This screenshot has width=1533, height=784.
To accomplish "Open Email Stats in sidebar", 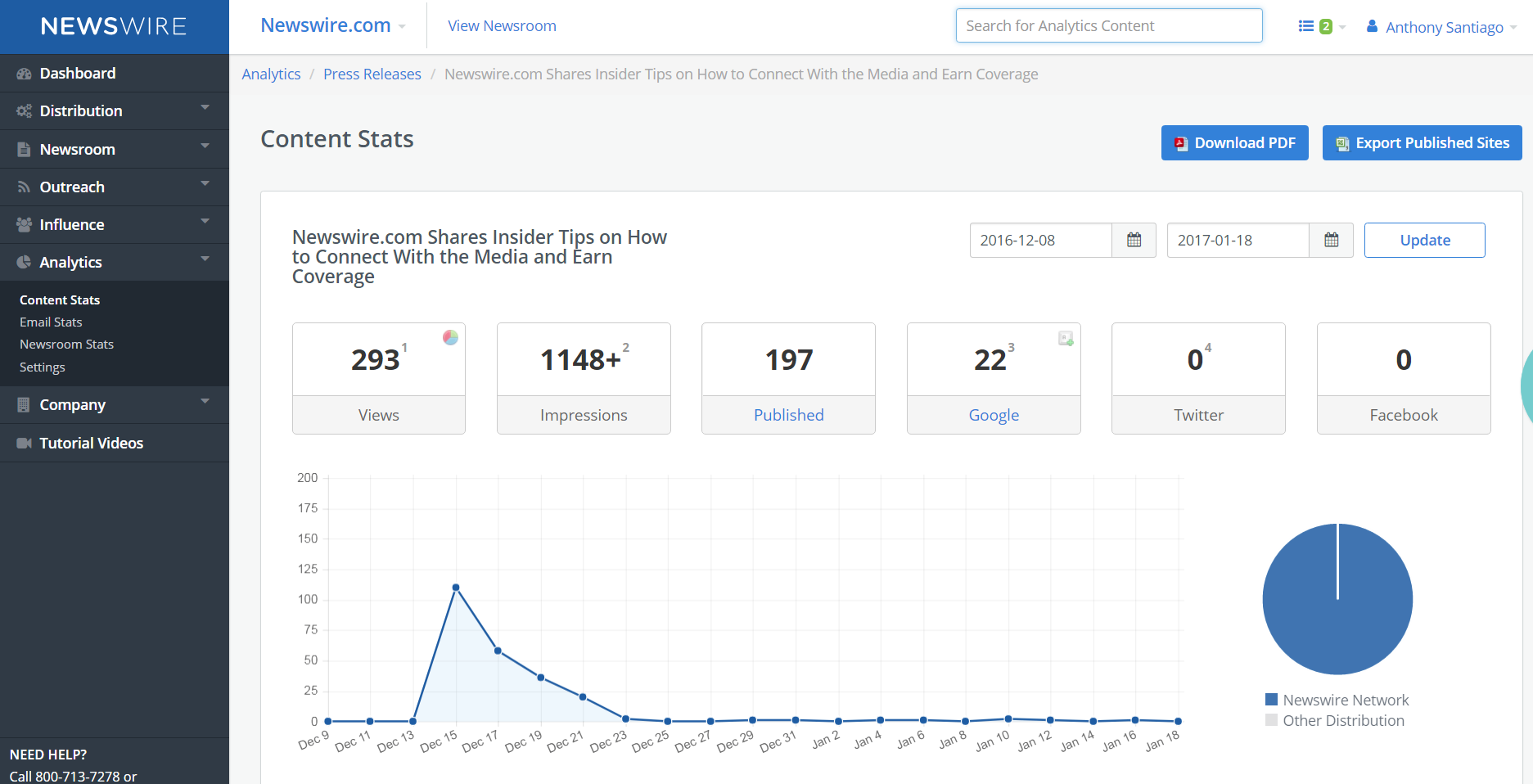I will [x=51, y=322].
